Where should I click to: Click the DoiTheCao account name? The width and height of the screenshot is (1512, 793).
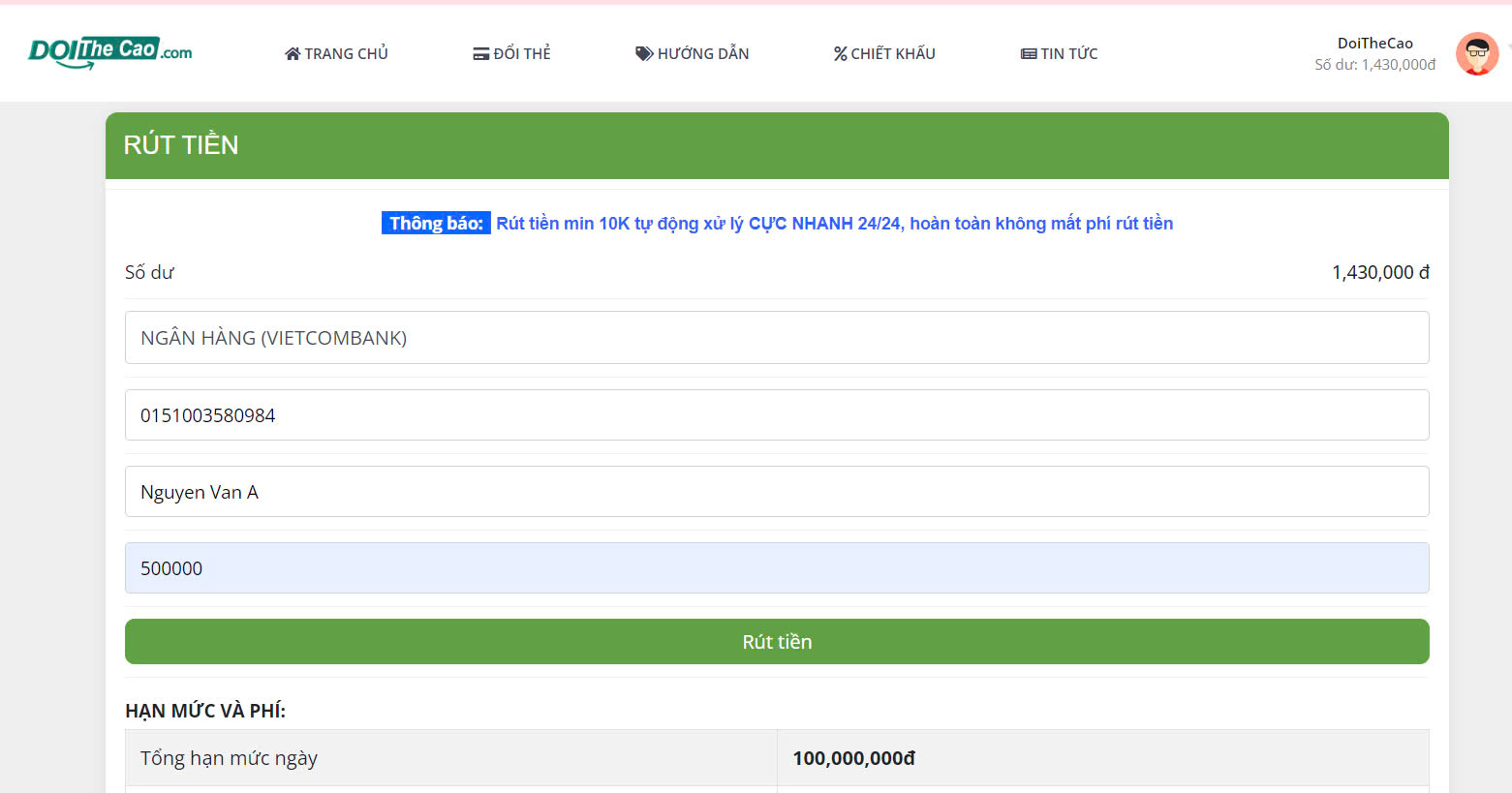click(x=1375, y=43)
